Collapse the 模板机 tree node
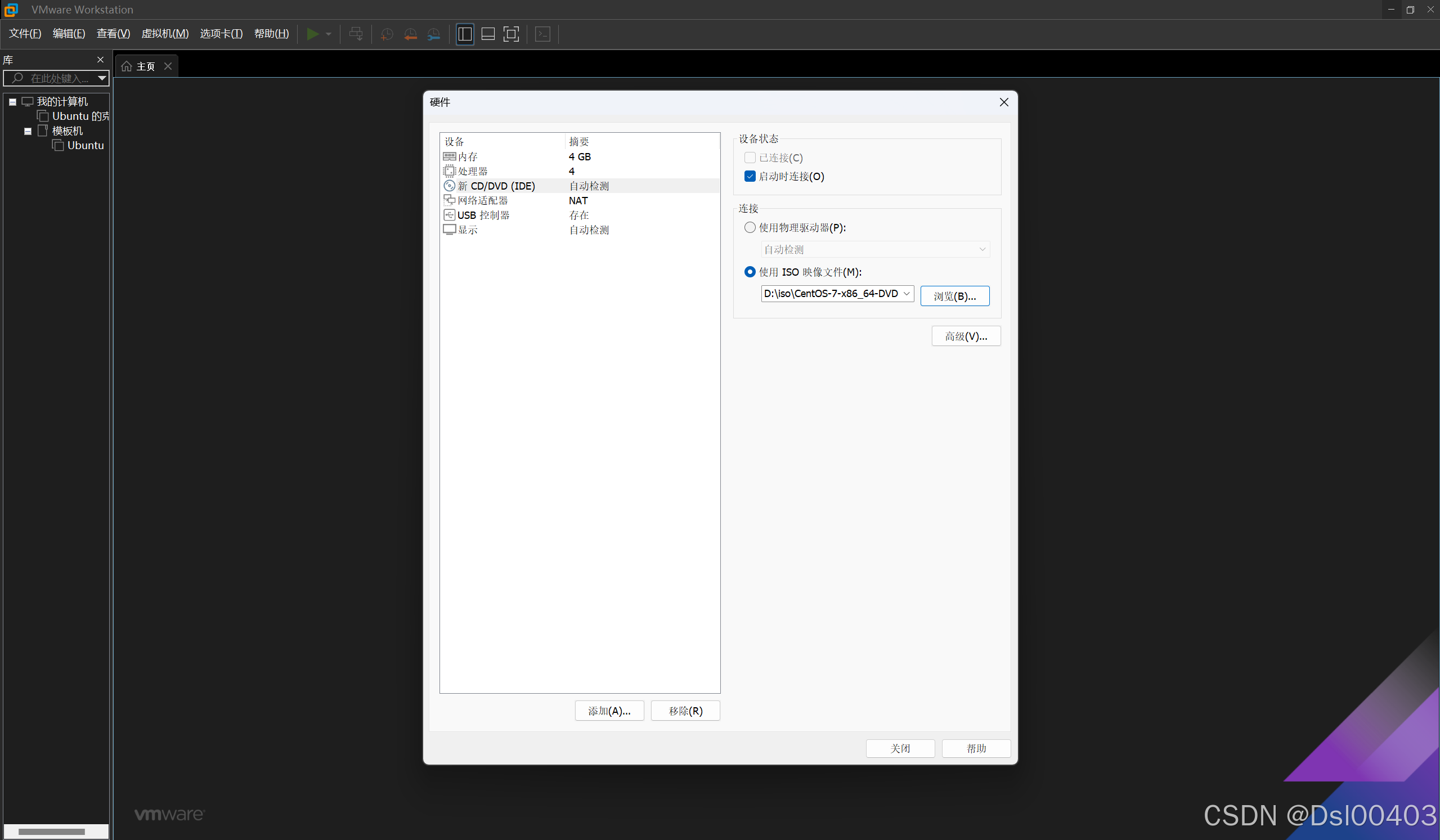 28,131
